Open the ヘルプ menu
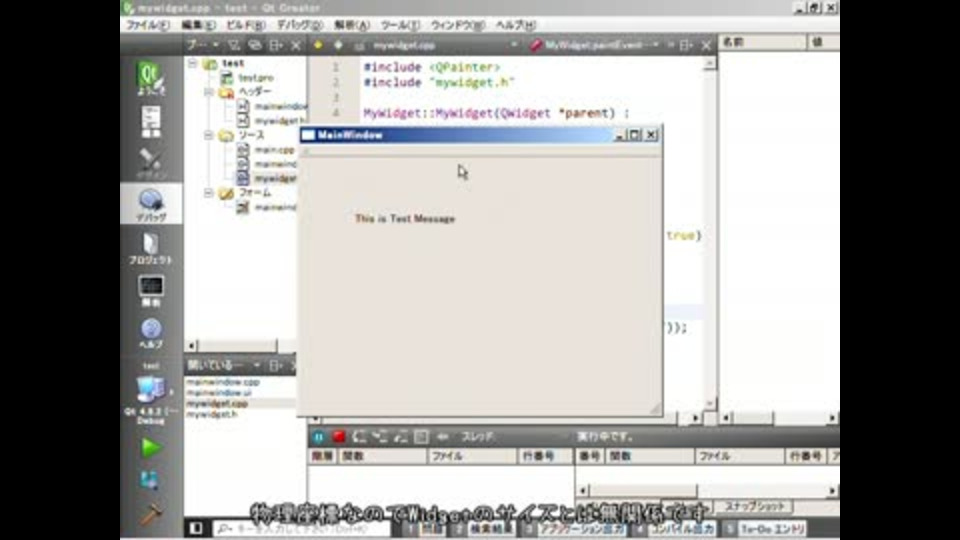960x540 pixels. point(516,25)
